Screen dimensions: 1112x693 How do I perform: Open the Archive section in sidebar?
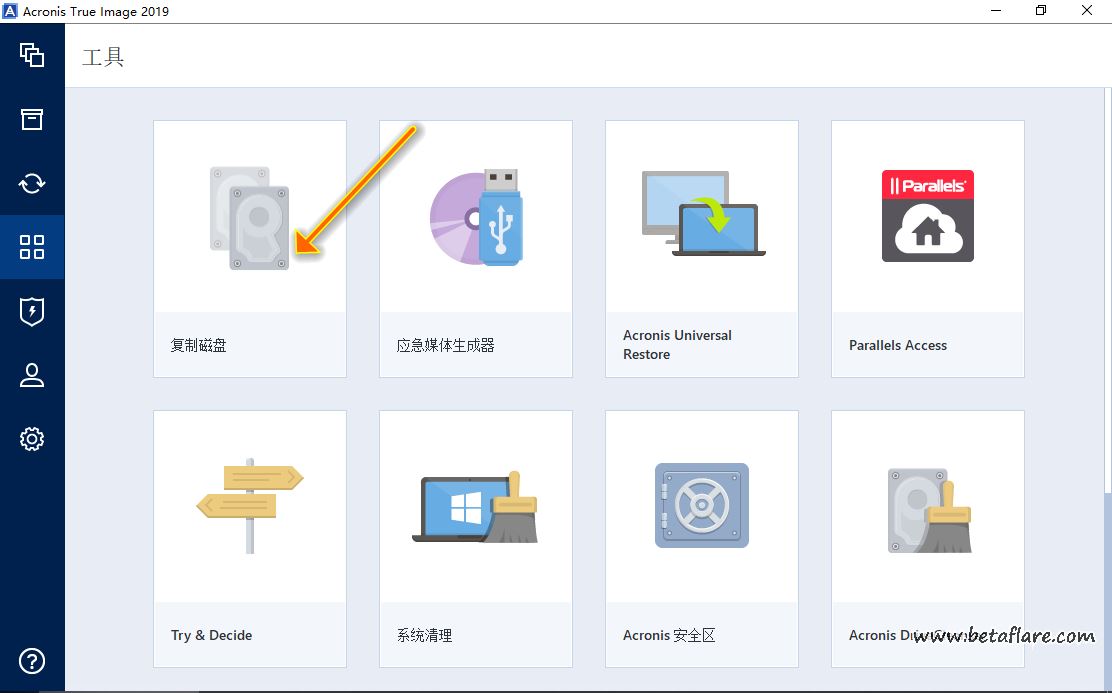(x=32, y=119)
